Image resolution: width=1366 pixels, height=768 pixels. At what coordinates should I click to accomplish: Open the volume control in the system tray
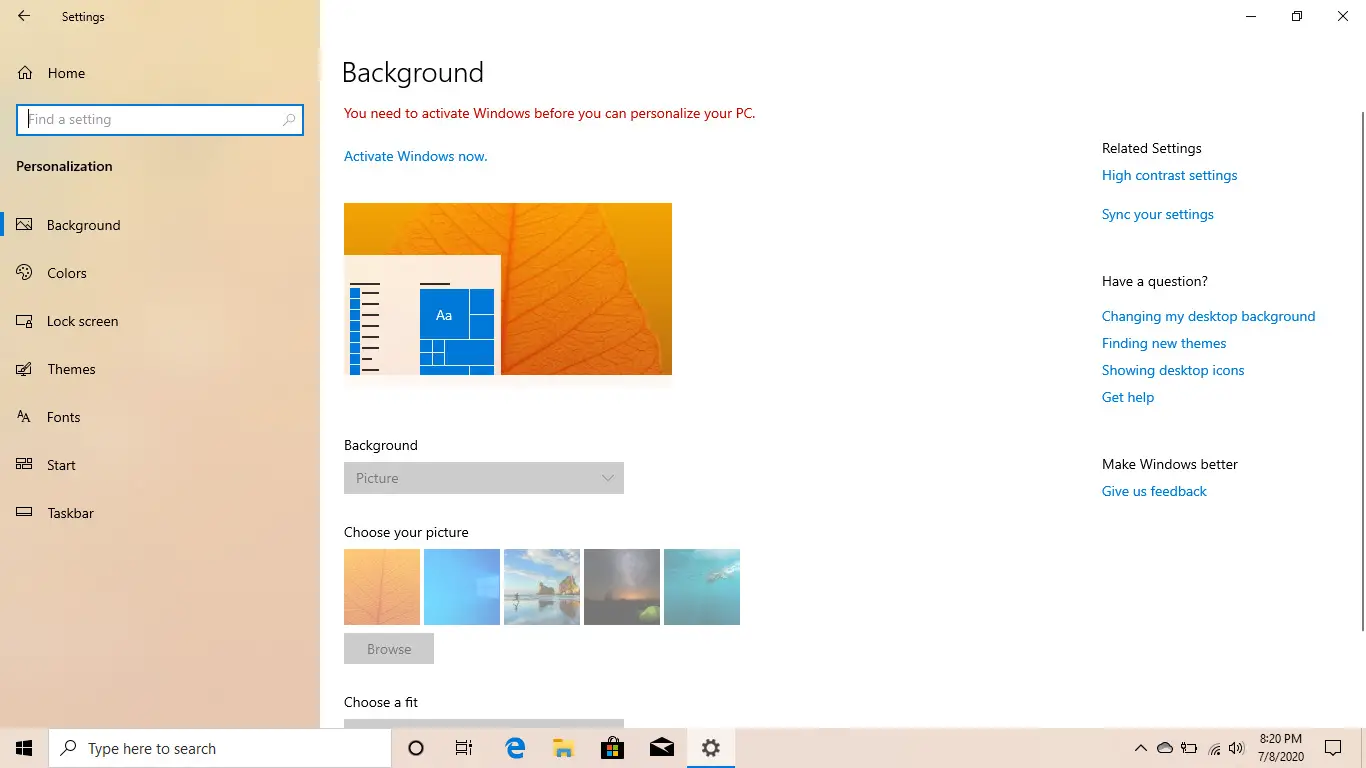(x=1237, y=748)
